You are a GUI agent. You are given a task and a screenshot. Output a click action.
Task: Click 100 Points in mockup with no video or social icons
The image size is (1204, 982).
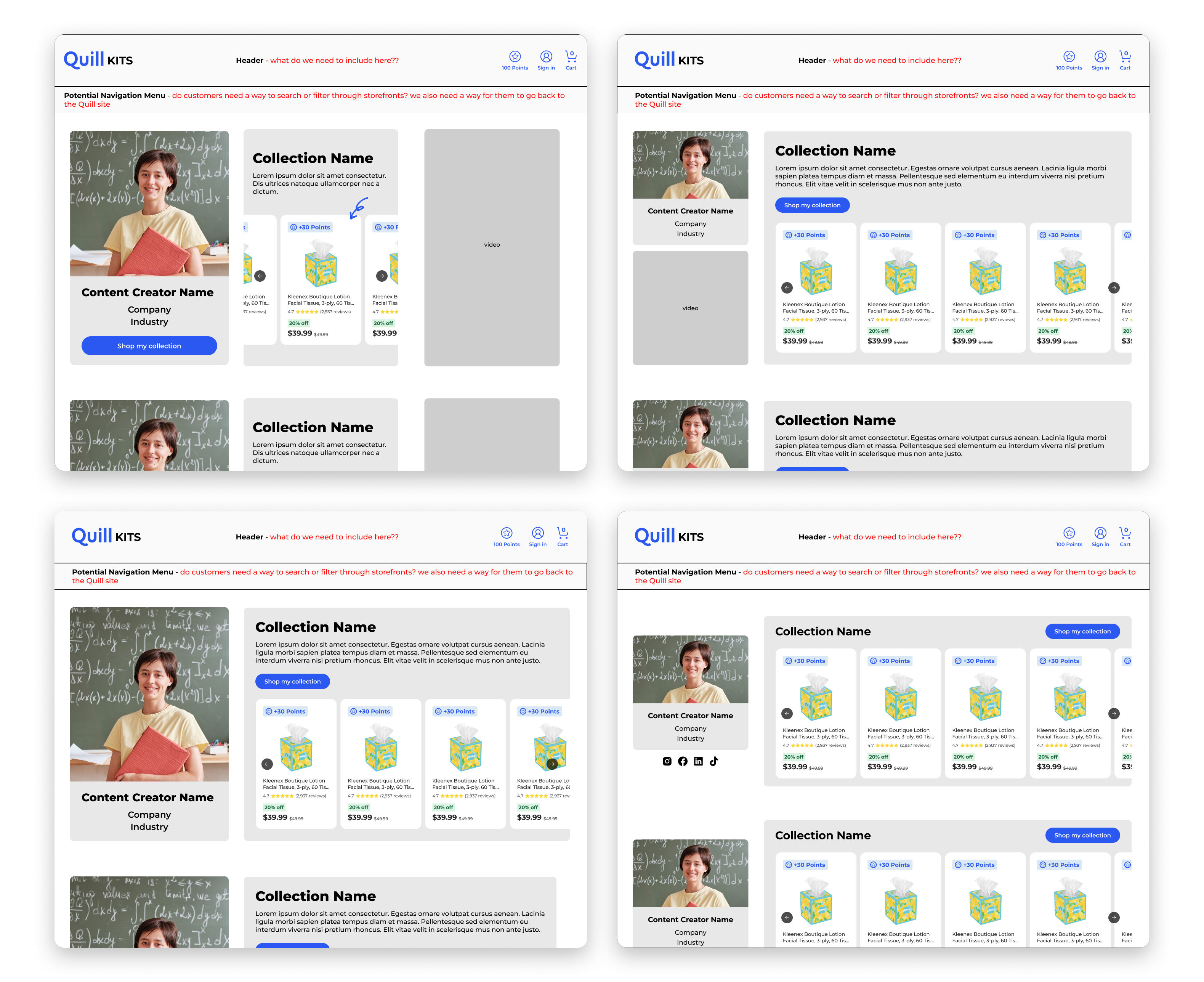pyautogui.click(x=506, y=536)
